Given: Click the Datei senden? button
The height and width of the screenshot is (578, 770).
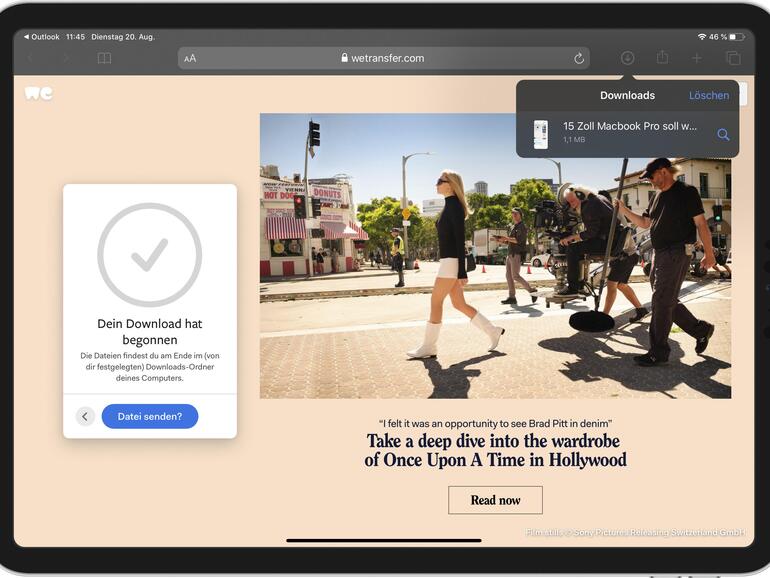Looking at the screenshot, I should (150, 416).
